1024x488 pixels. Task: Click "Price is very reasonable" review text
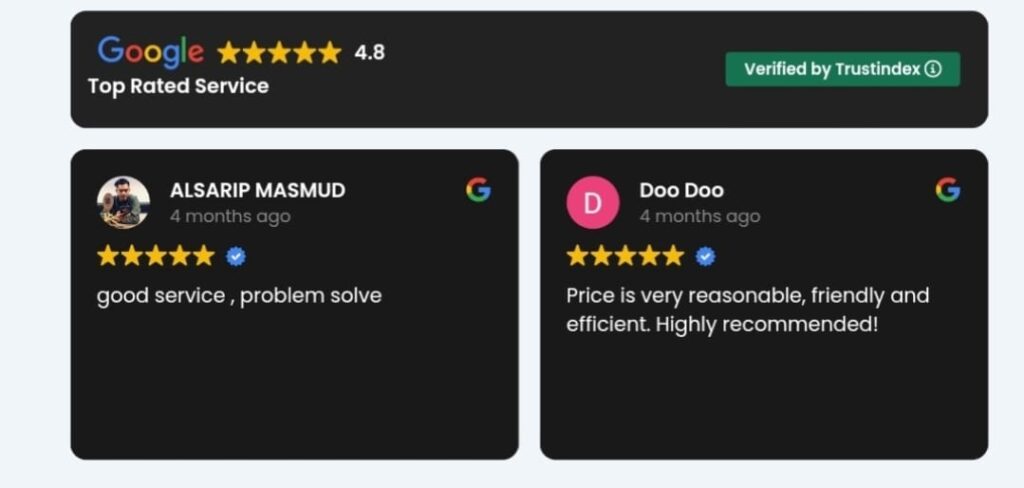click(747, 310)
